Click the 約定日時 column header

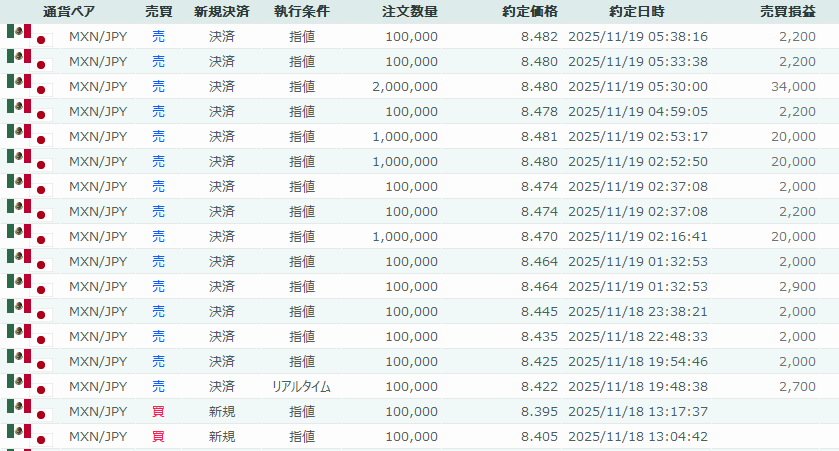[637, 11]
